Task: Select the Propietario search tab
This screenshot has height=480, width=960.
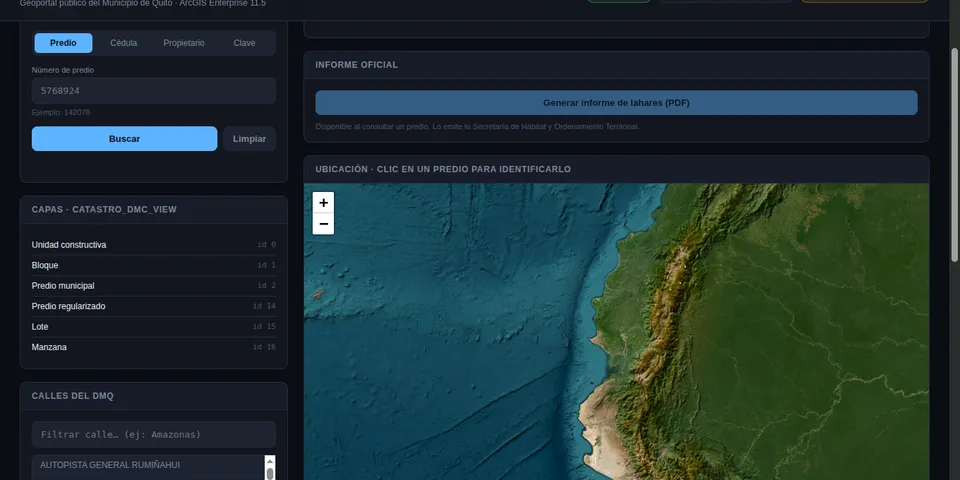Action: (184, 43)
